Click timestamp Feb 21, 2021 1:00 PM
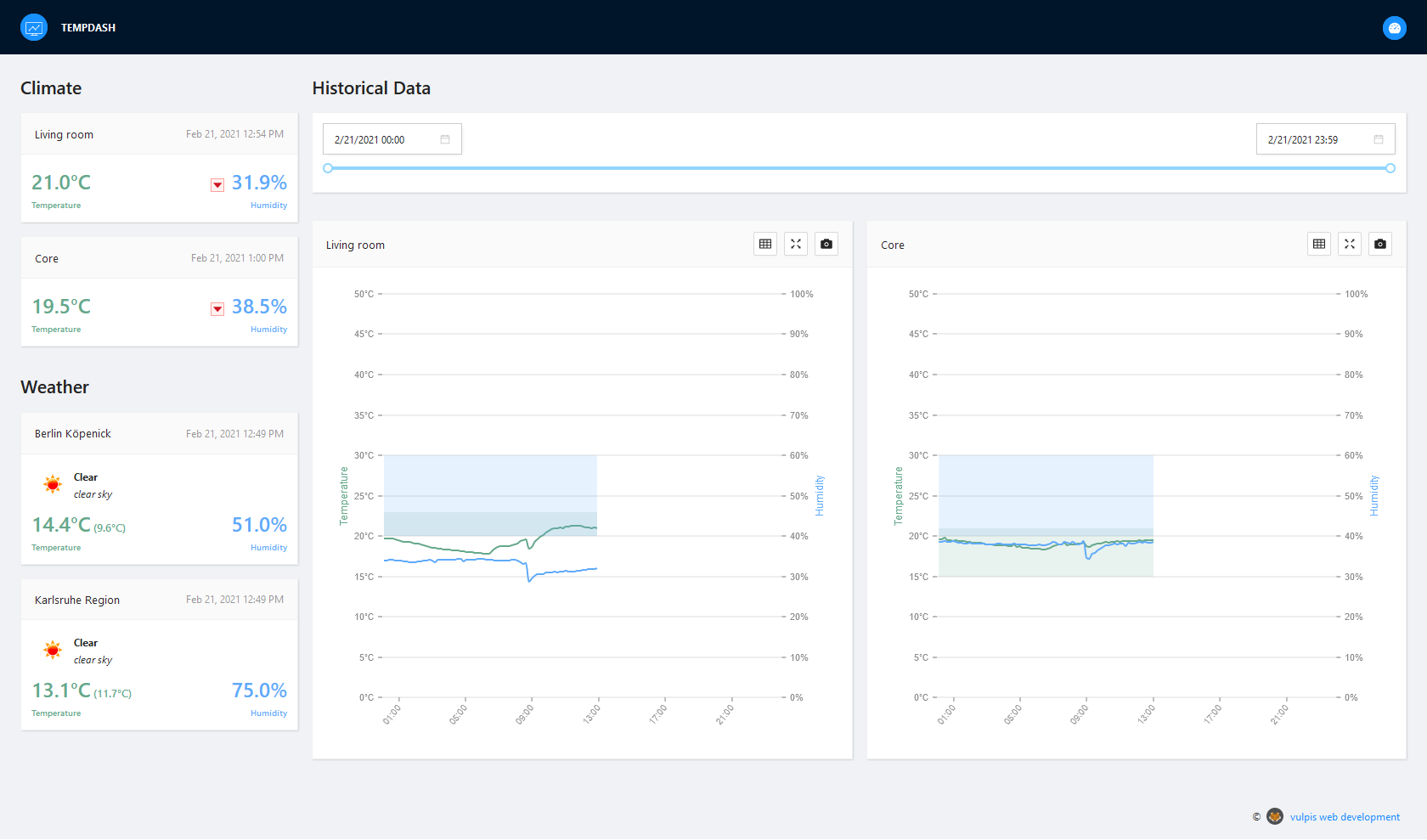The image size is (1427, 840). (x=238, y=258)
